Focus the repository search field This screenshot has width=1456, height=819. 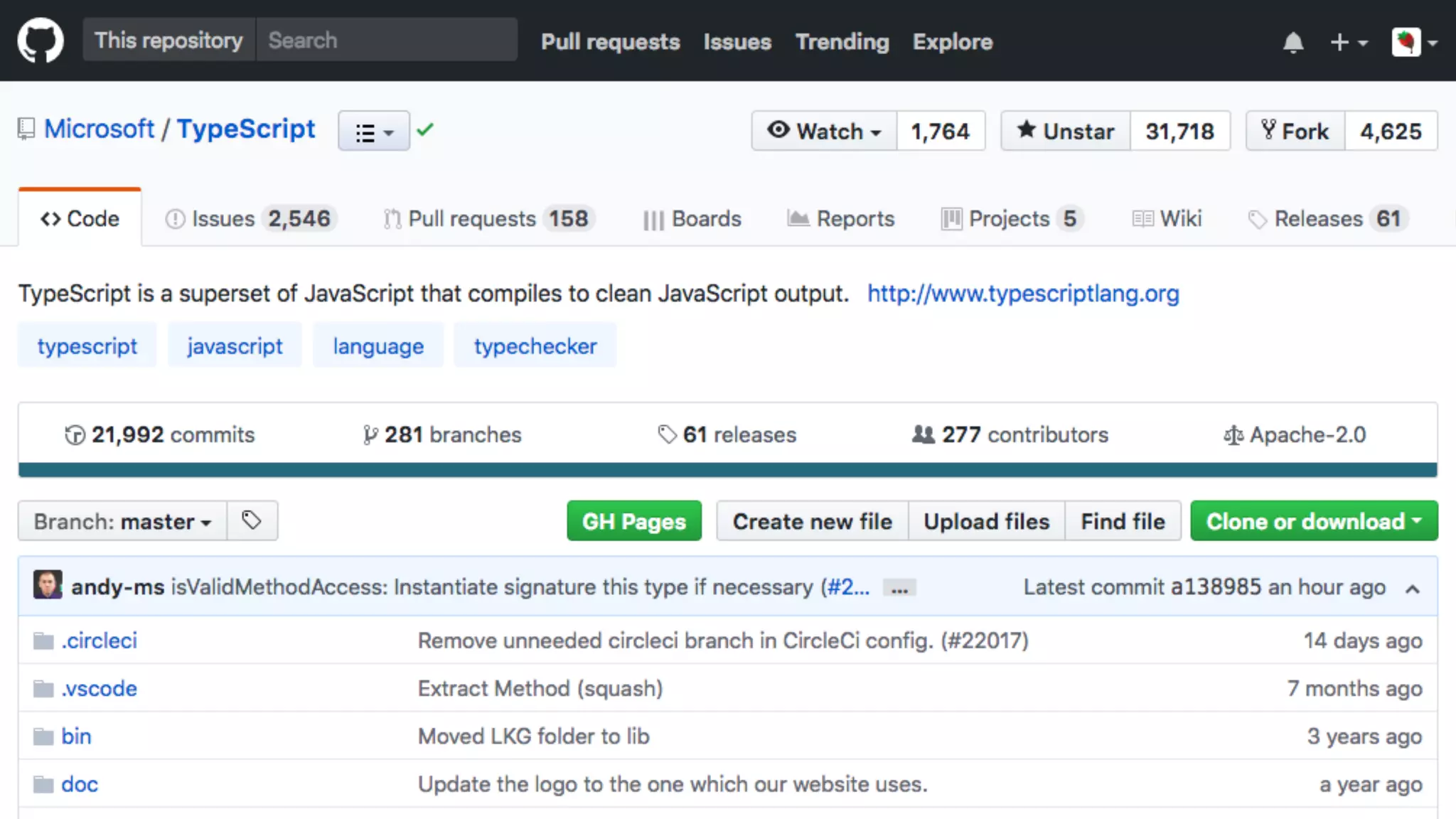click(x=386, y=41)
